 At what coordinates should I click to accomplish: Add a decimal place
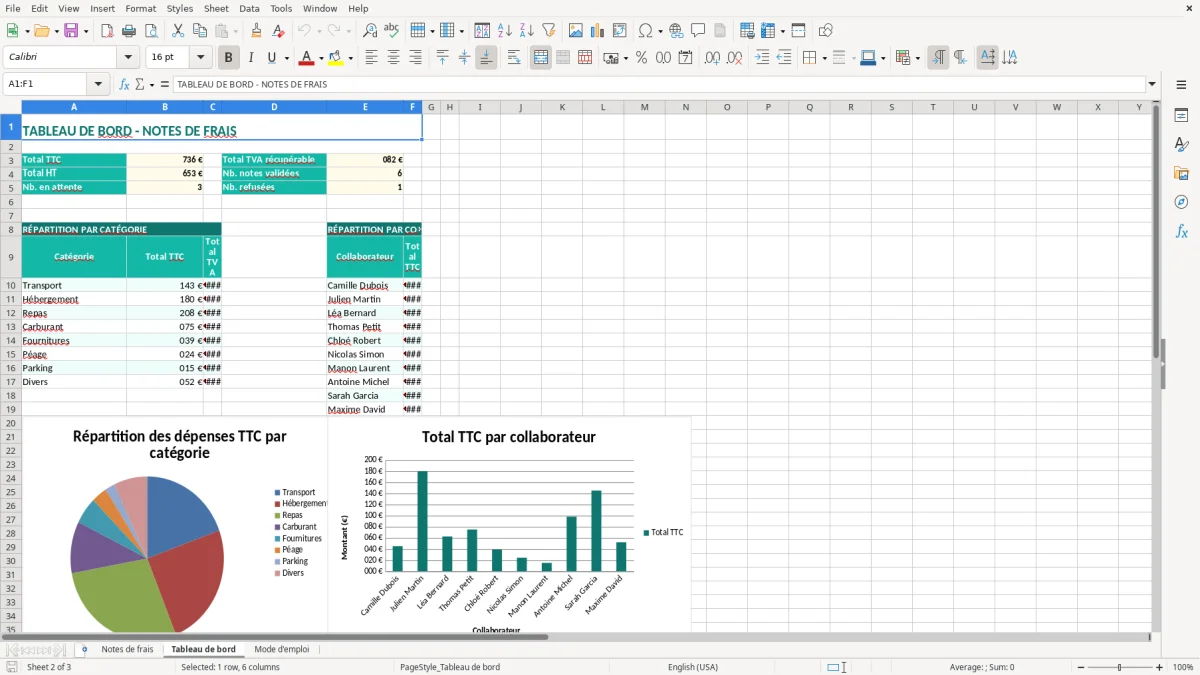713,58
